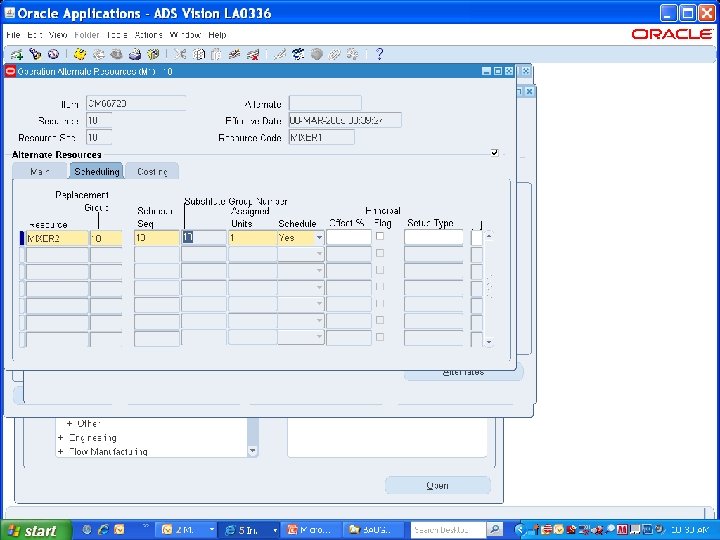Open the File menu

[x=13, y=35]
